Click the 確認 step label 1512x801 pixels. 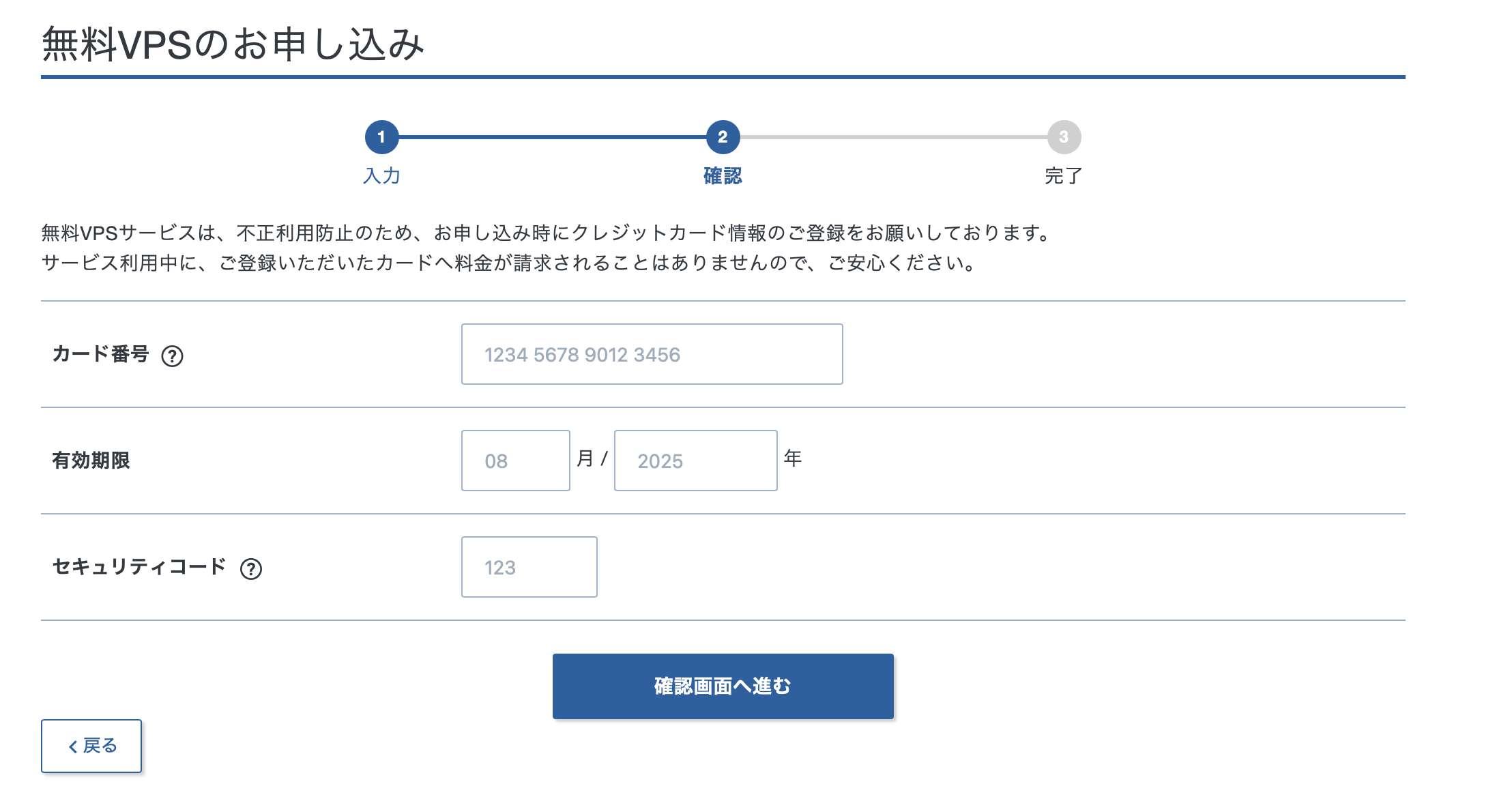tap(721, 176)
